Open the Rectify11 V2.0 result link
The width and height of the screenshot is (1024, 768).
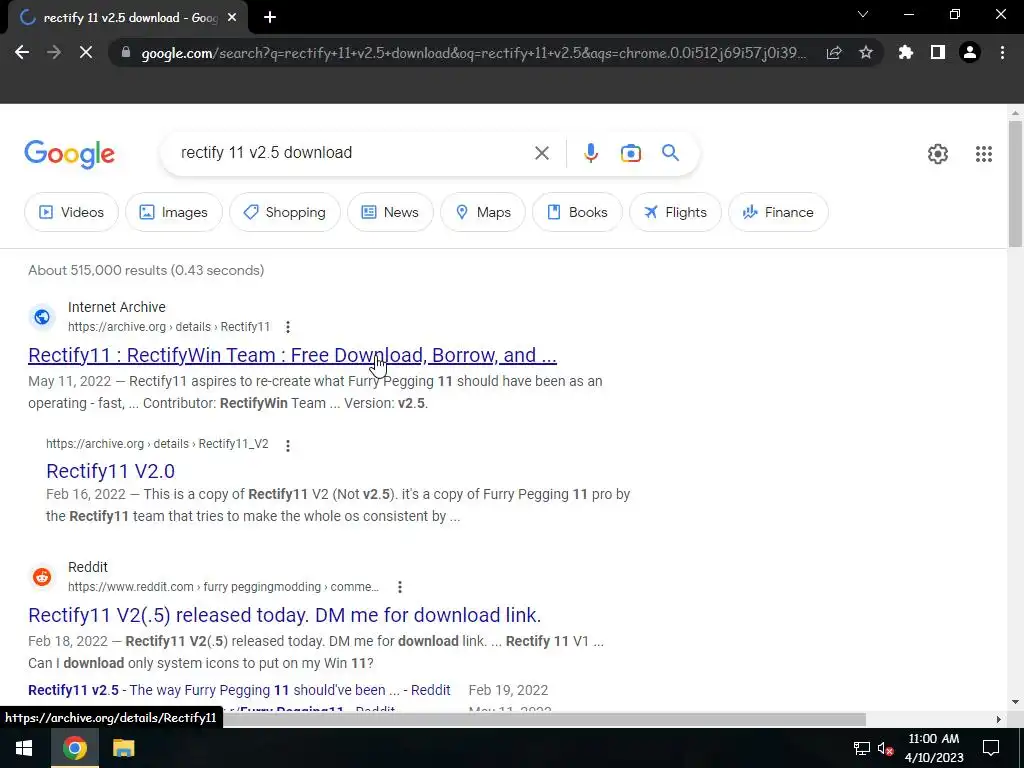(x=110, y=471)
